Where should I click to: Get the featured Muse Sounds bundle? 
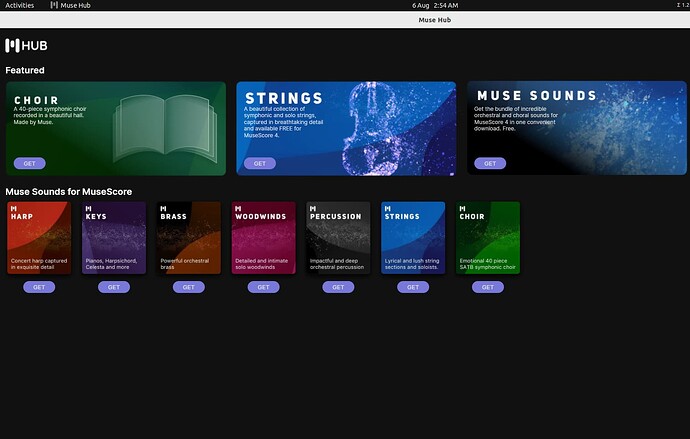click(x=490, y=163)
